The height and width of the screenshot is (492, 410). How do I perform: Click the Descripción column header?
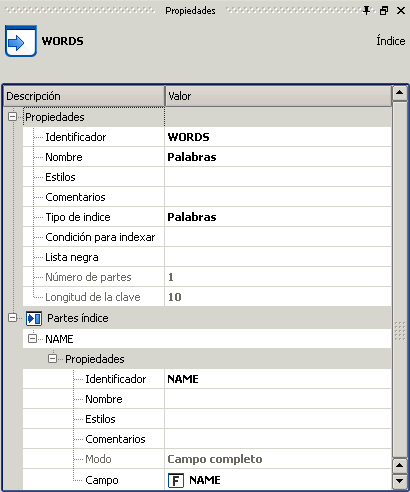84,96
